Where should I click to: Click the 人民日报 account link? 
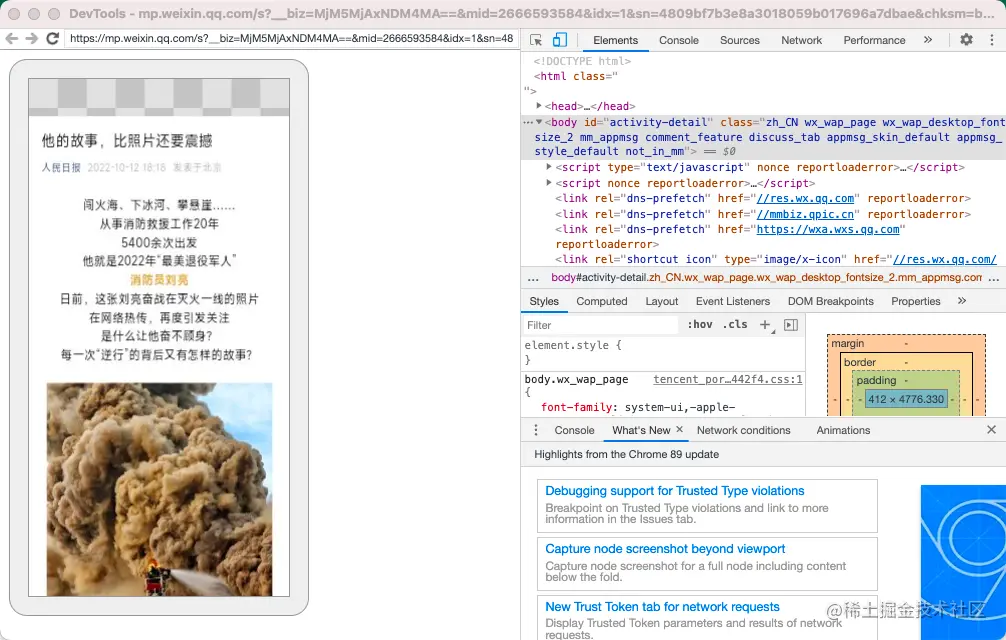point(61,167)
